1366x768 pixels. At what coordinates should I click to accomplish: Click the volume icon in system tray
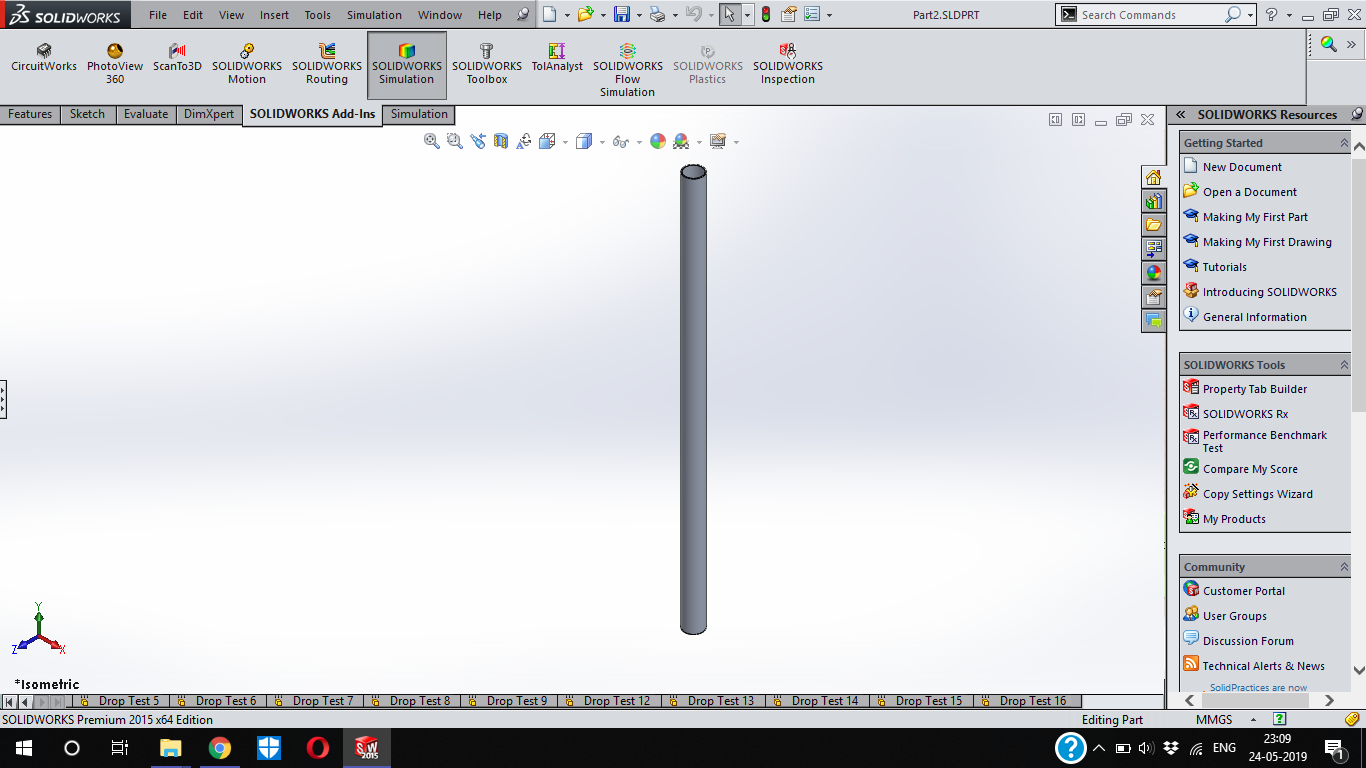(1145, 748)
